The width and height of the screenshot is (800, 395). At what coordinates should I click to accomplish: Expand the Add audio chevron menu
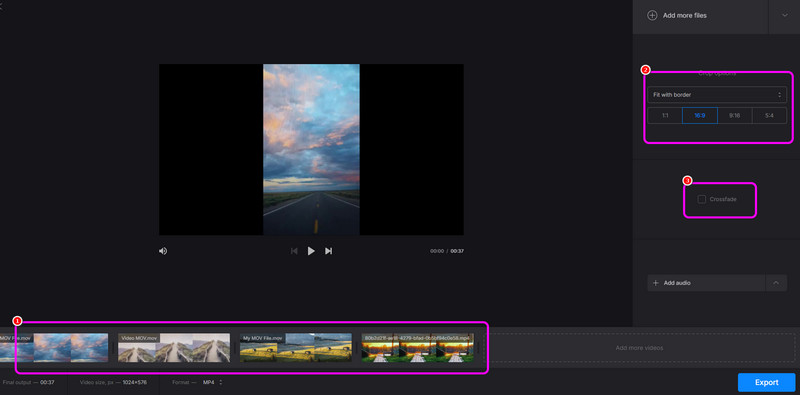point(776,283)
